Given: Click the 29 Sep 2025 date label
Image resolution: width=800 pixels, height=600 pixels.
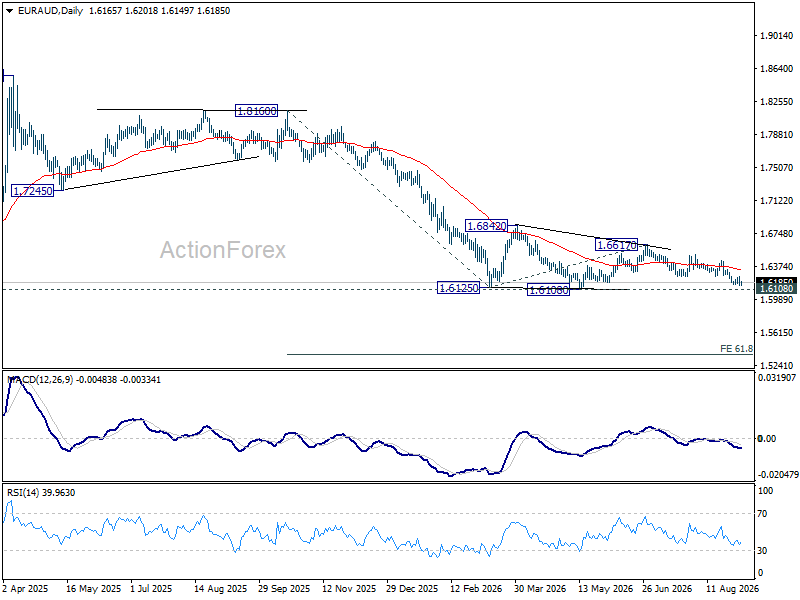Looking at the screenshot, I should click(x=284, y=588).
